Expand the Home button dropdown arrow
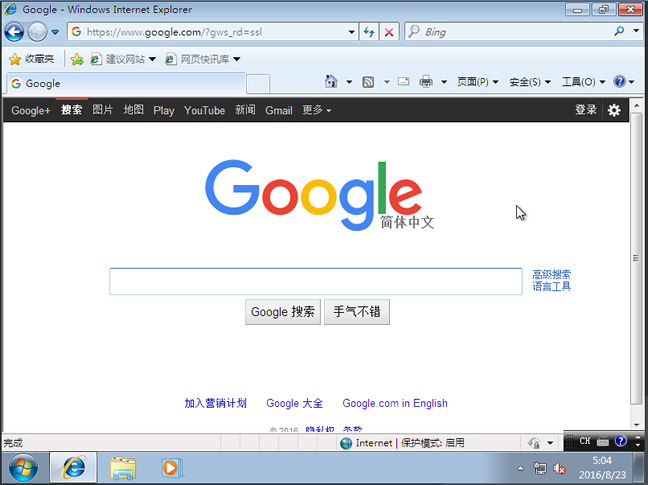This screenshot has width=648, height=485. tap(349, 82)
